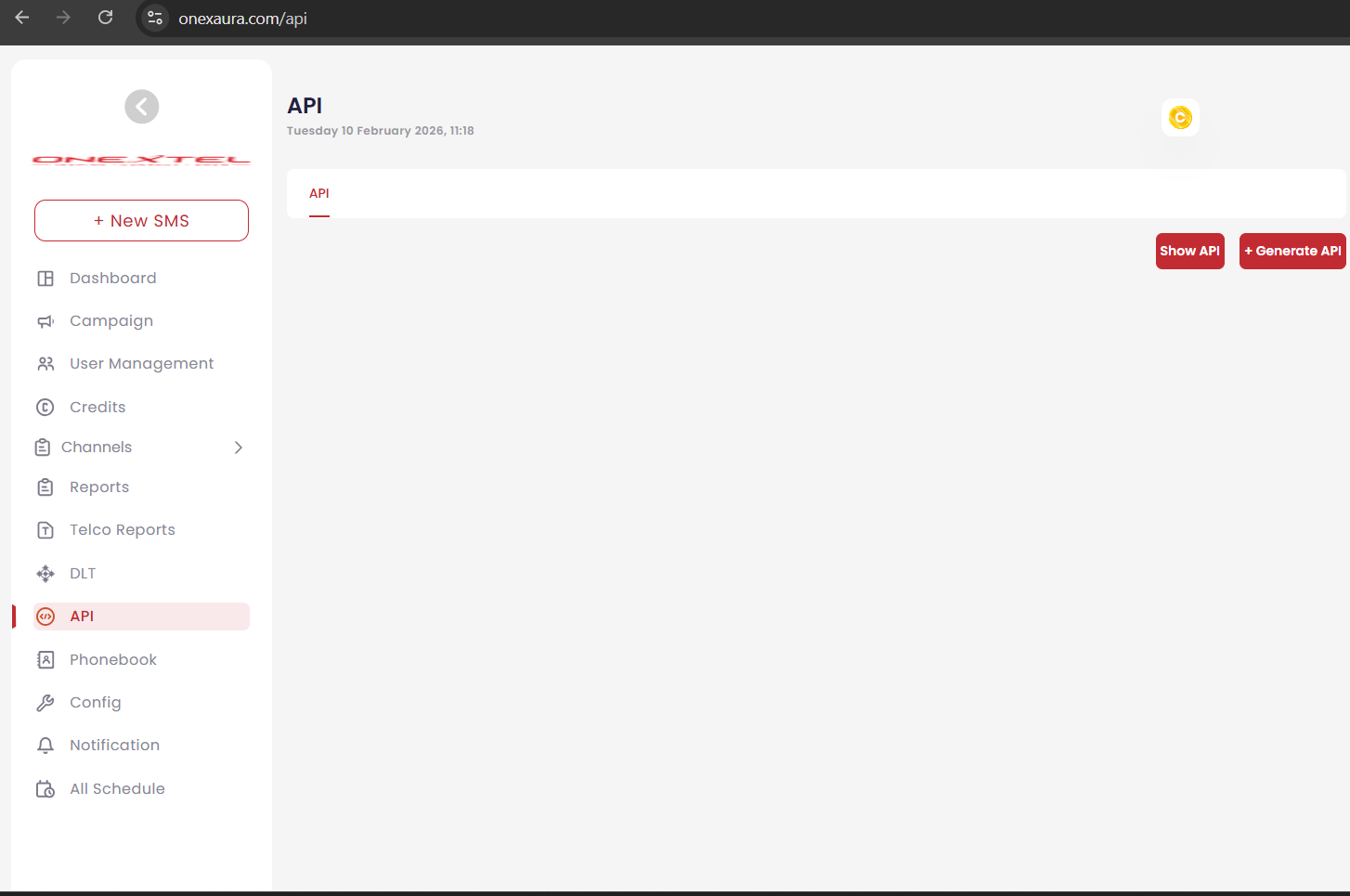The width and height of the screenshot is (1350, 896).
Task: Click the All Schedule calendar icon
Action: [x=45, y=789]
